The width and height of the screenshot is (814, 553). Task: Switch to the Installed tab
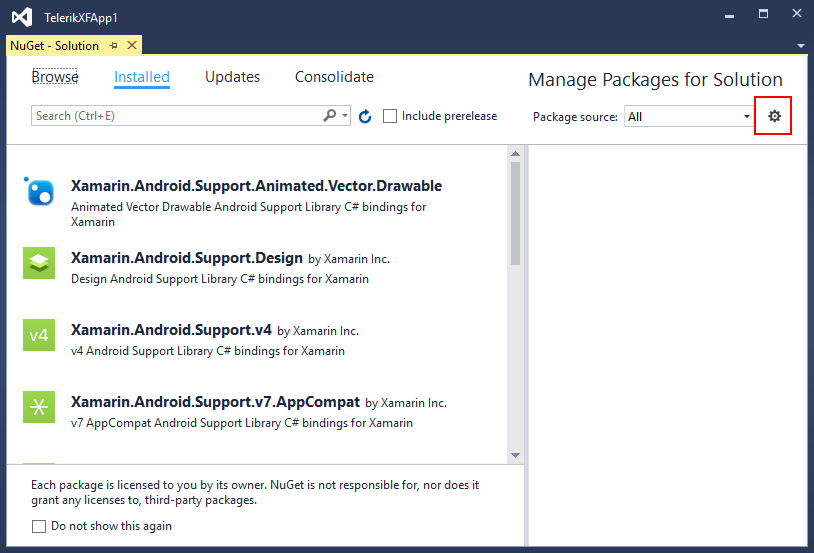[142, 77]
